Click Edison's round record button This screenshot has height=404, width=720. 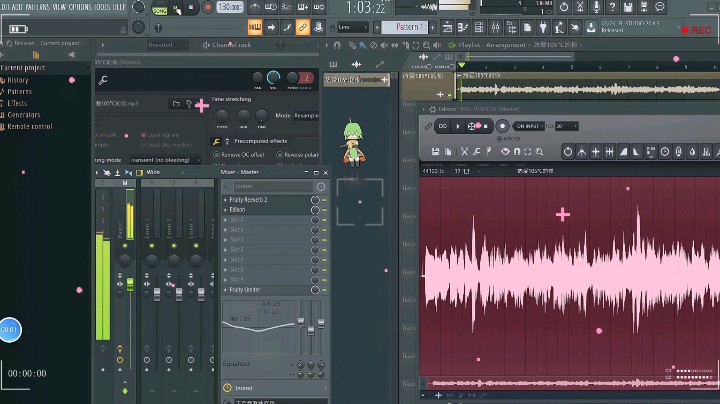502,126
